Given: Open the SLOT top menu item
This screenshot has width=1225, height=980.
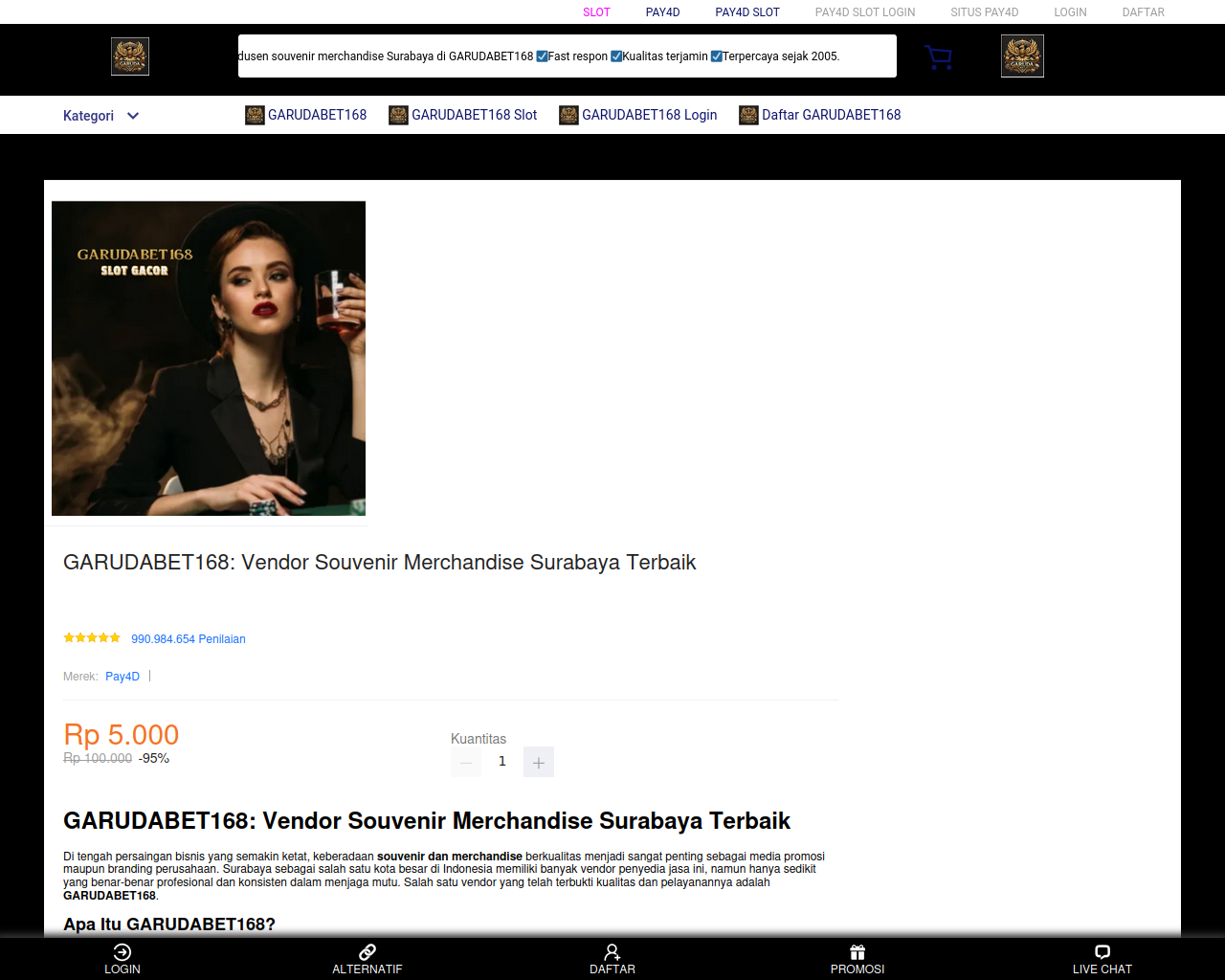Looking at the screenshot, I should pyautogui.click(x=596, y=12).
